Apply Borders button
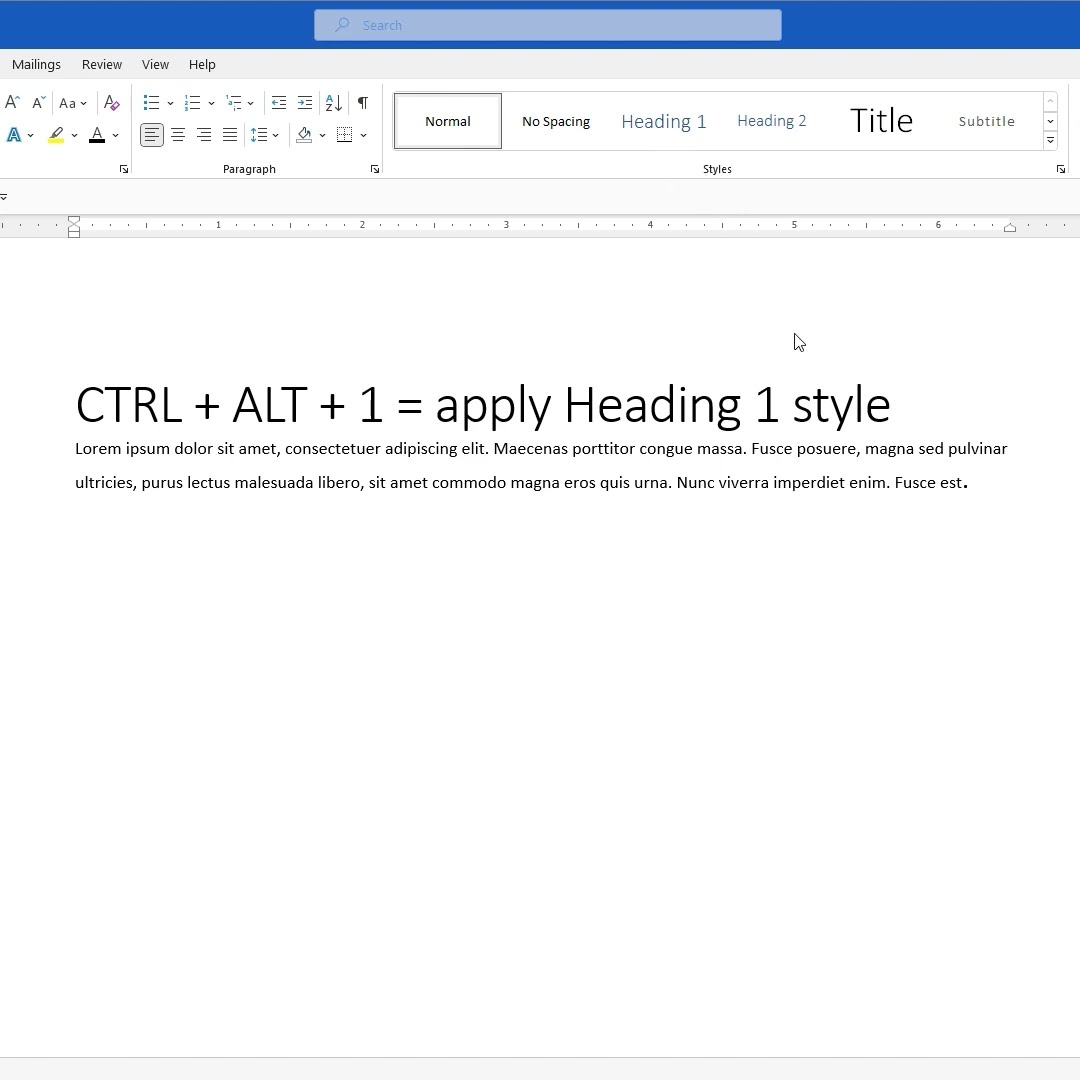 pos(344,135)
